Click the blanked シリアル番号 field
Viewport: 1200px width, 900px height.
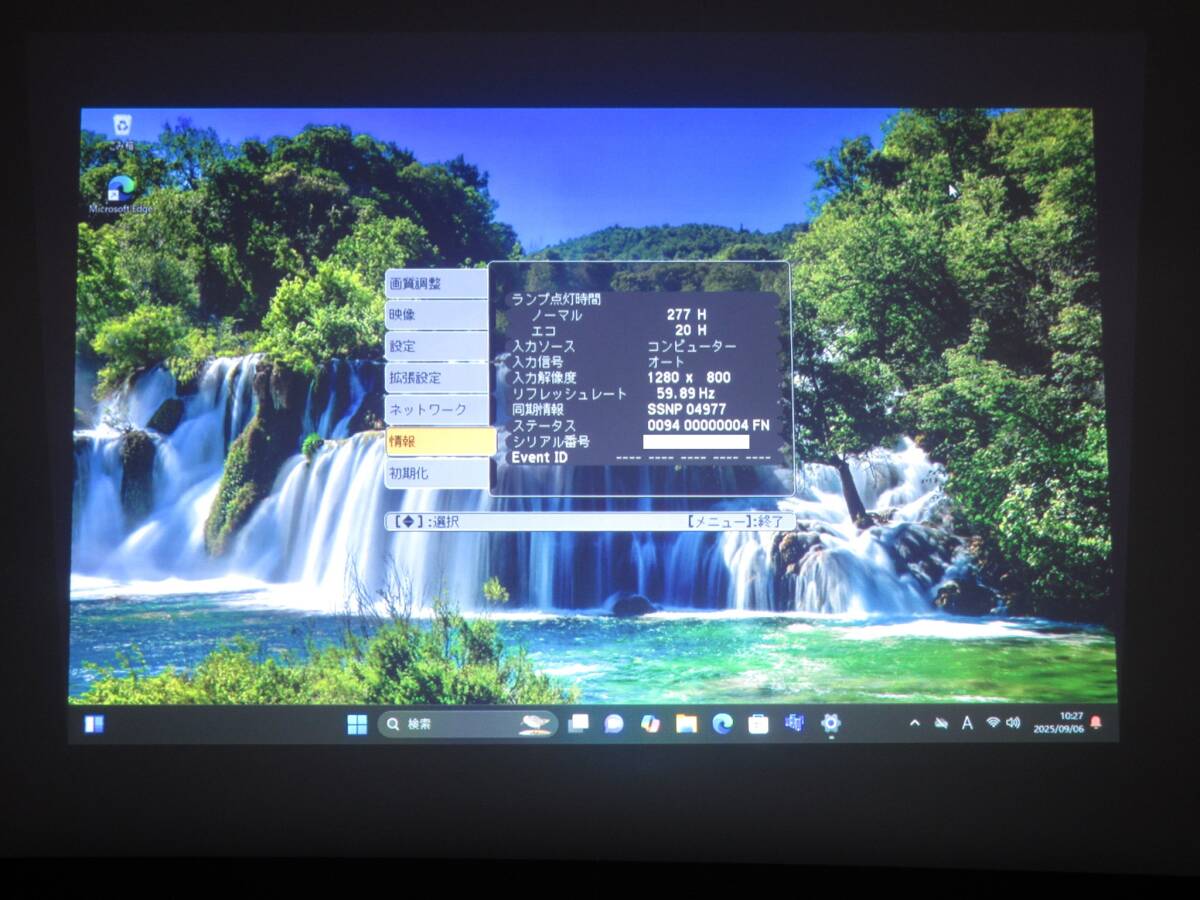(x=696, y=442)
